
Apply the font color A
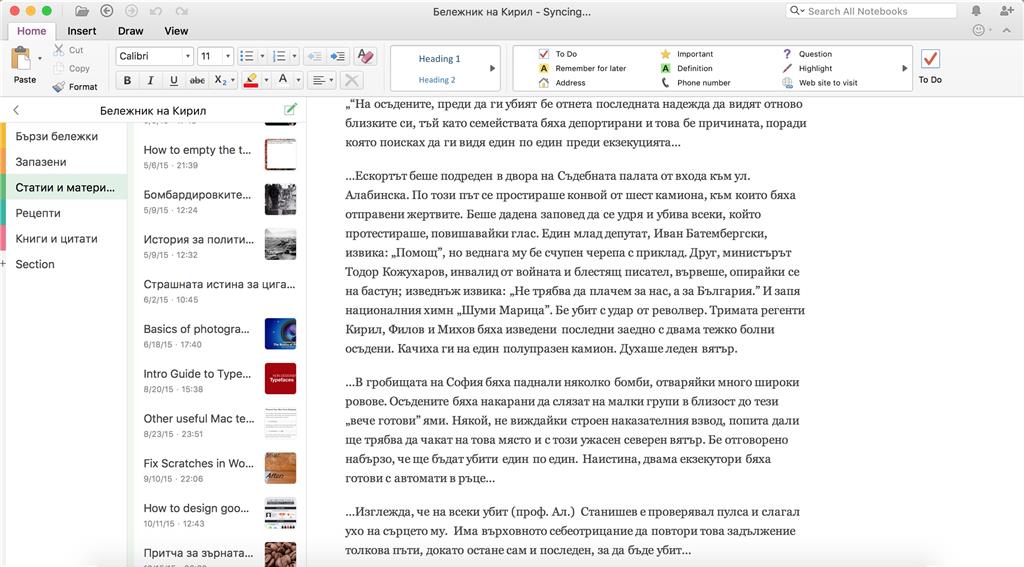pos(283,80)
